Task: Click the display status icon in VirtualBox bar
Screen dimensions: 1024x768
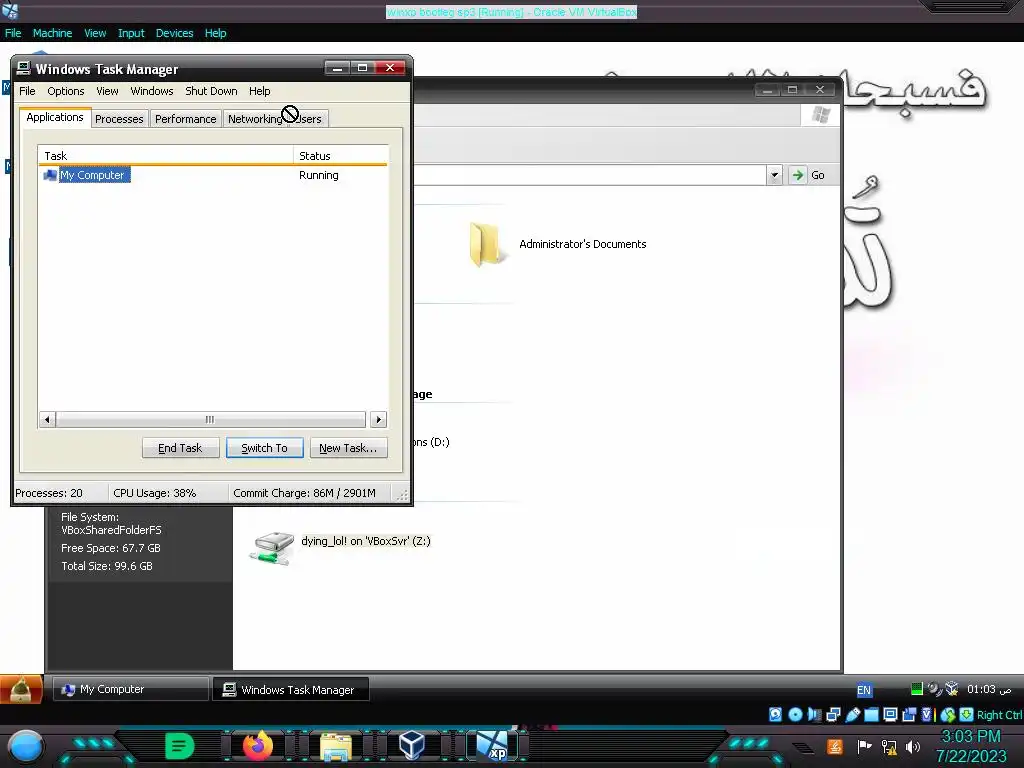Action: pos(890,714)
